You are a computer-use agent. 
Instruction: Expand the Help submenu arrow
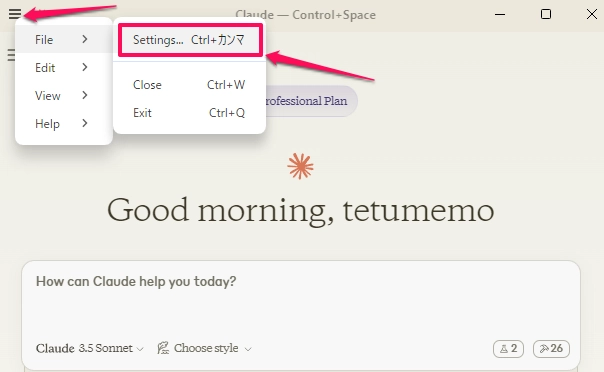click(85, 123)
